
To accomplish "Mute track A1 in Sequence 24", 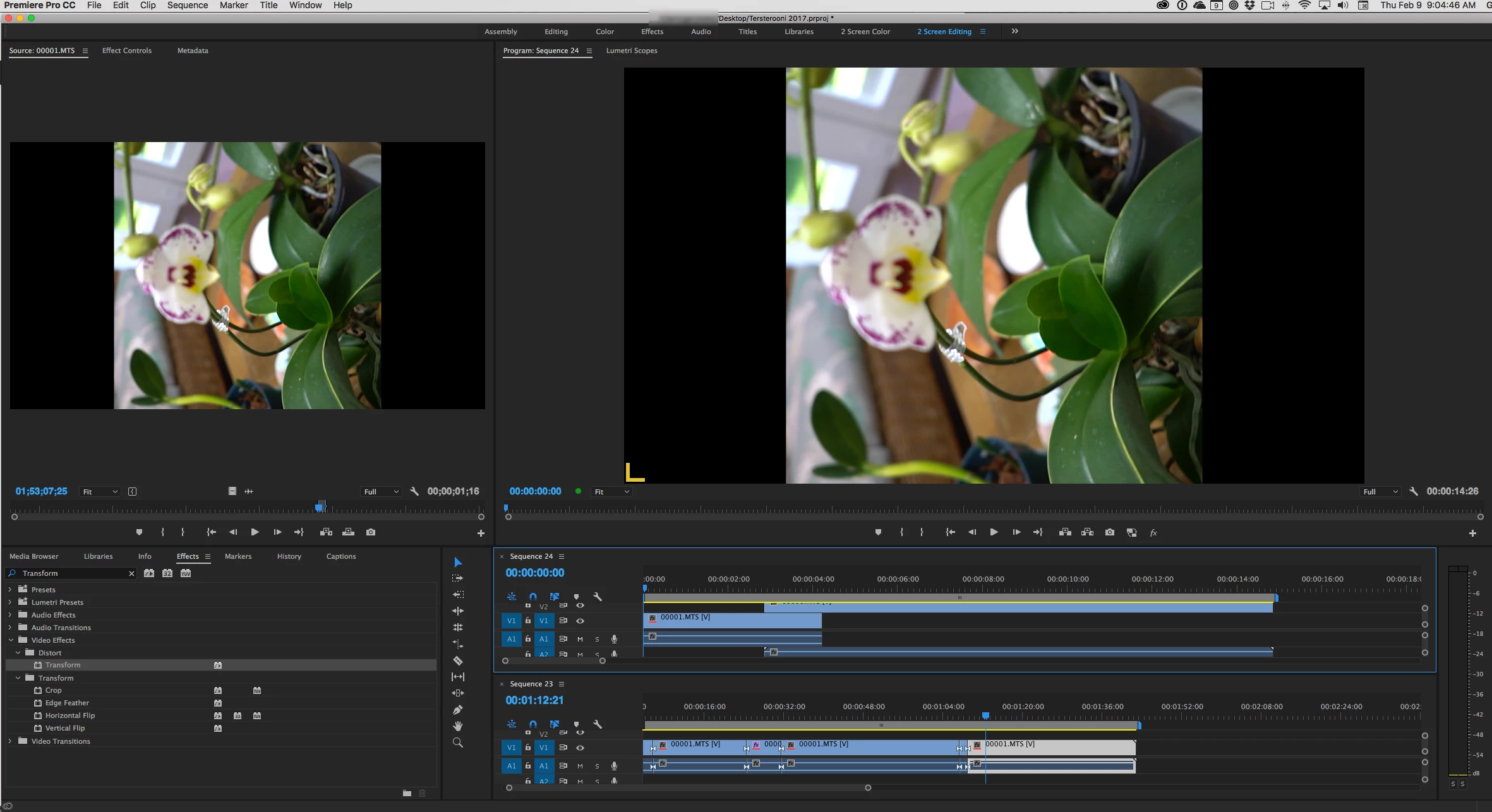I will coord(580,639).
